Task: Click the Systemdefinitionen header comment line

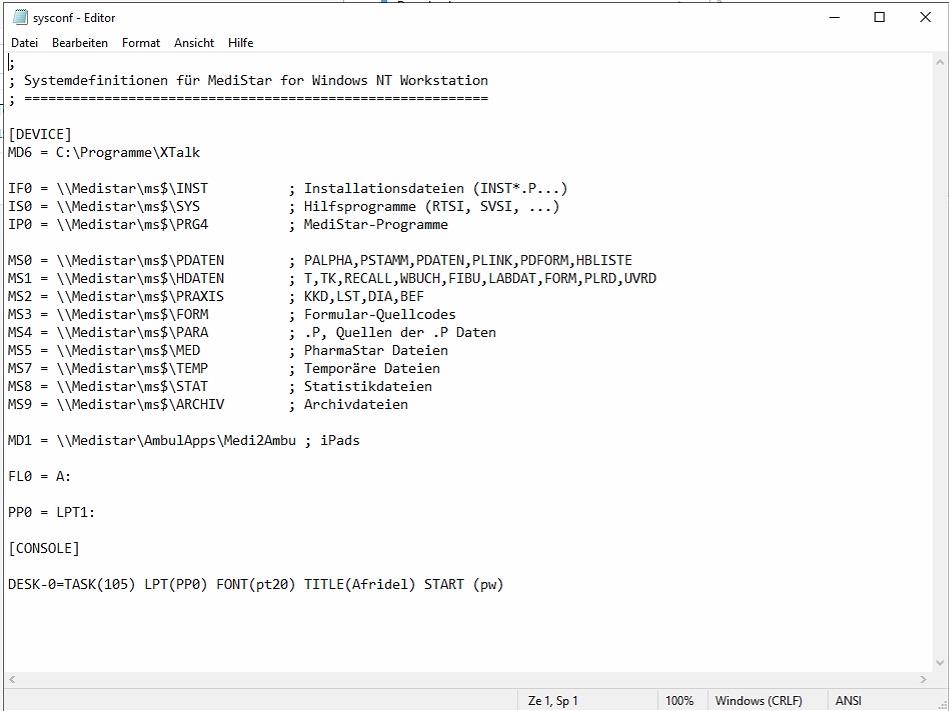Action: pyautogui.click(x=248, y=80)
